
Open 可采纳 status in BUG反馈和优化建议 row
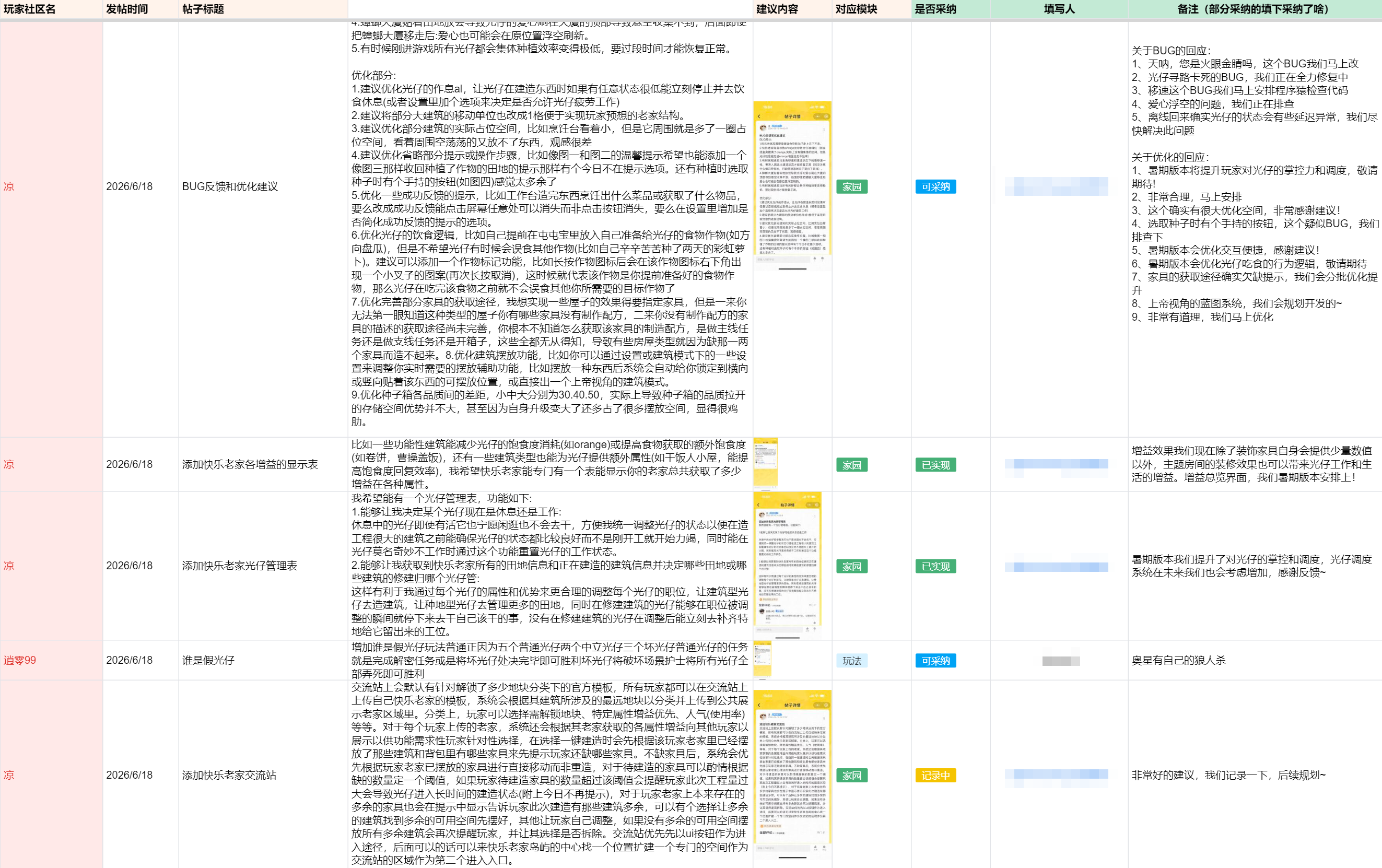point(935,186)
